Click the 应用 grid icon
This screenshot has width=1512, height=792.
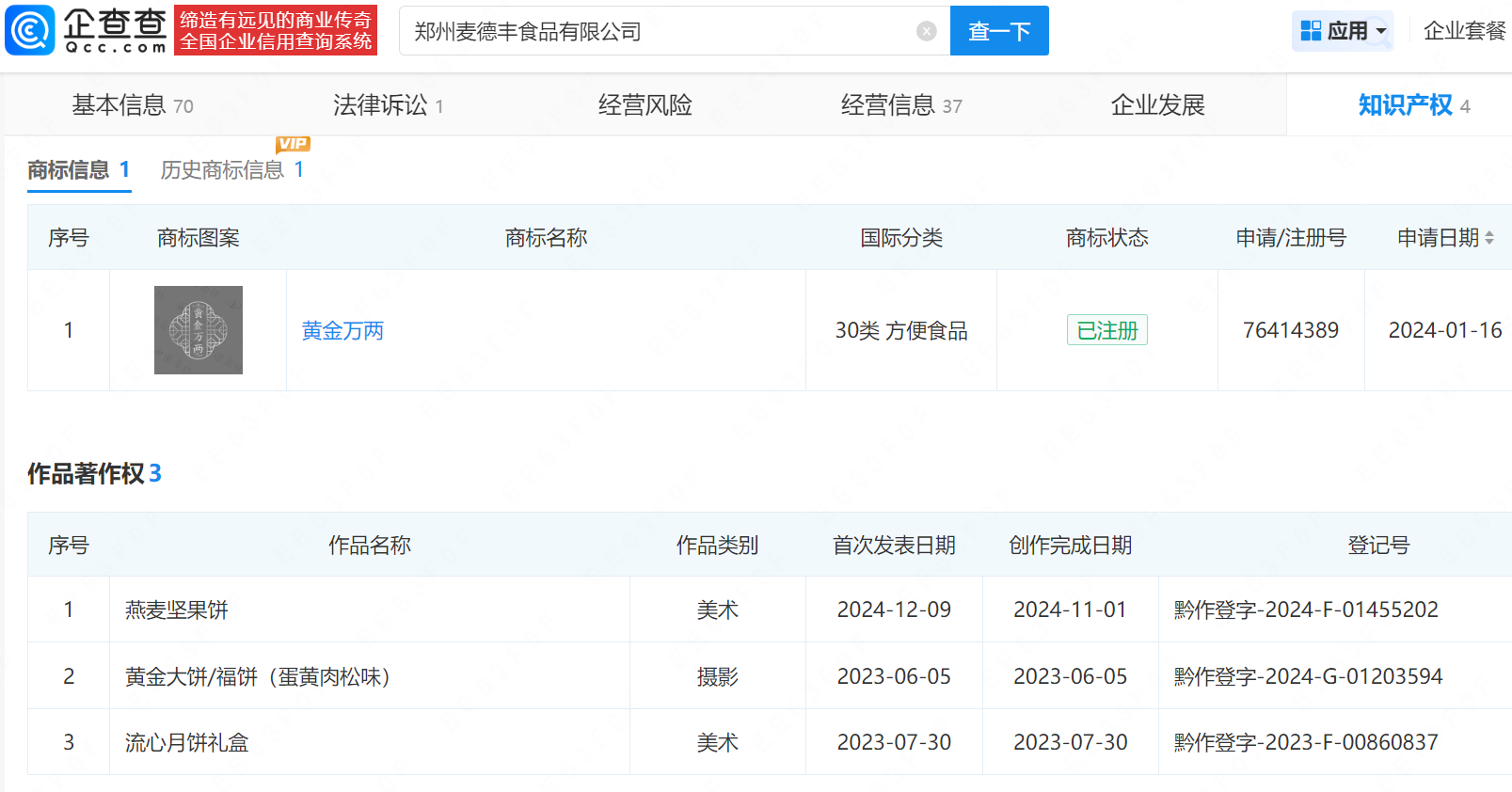coord(1311,31)
